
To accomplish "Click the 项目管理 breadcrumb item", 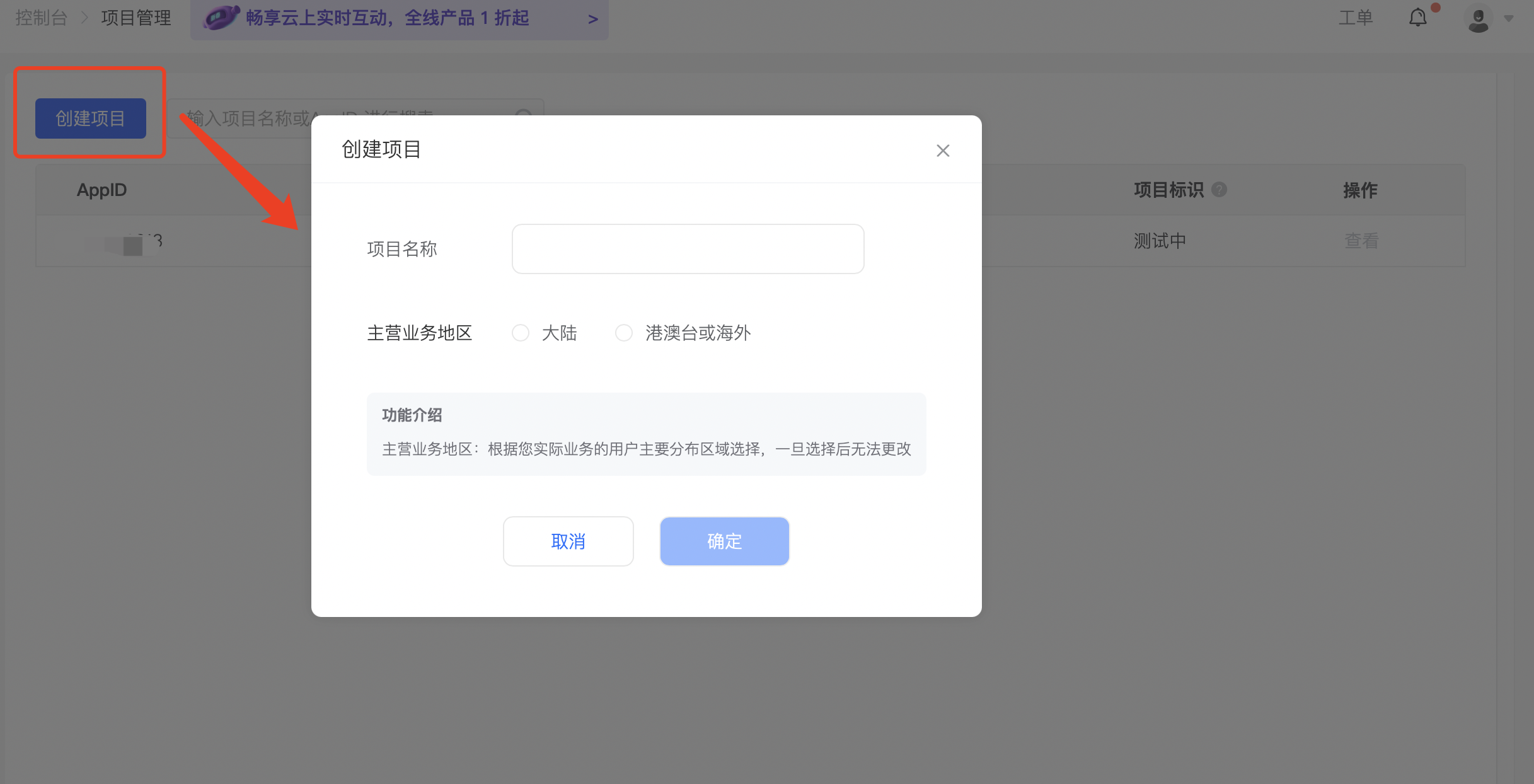I will point(136,18).
